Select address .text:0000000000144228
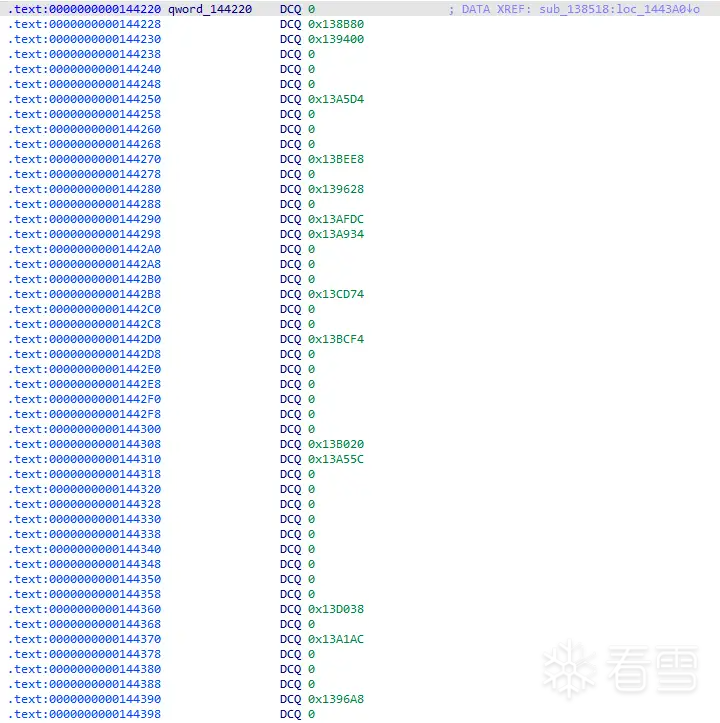The width and height of the screenshot is (720, 723). click(x=84, y=24)
